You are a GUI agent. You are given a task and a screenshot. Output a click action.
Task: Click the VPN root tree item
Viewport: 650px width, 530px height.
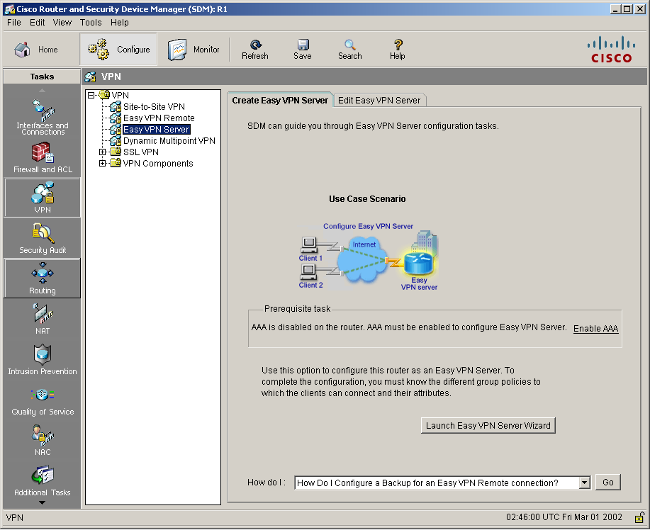coord(120,95)
